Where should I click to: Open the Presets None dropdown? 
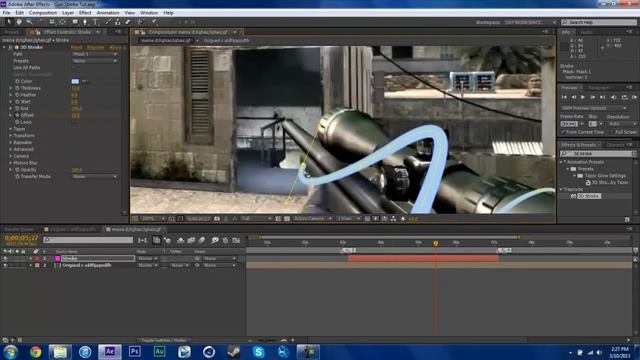coord(95,61)
